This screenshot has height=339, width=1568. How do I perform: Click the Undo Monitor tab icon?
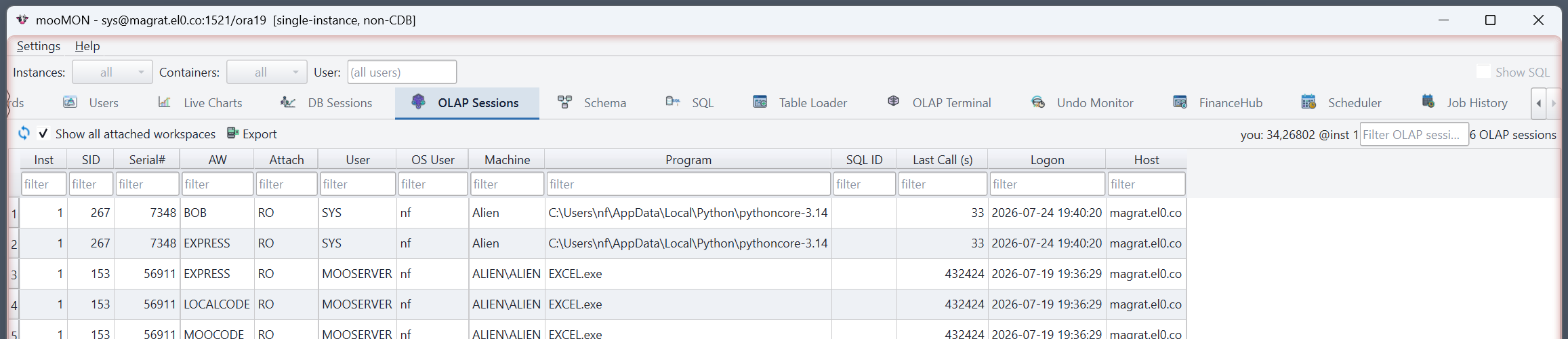tap(1038, 102)
